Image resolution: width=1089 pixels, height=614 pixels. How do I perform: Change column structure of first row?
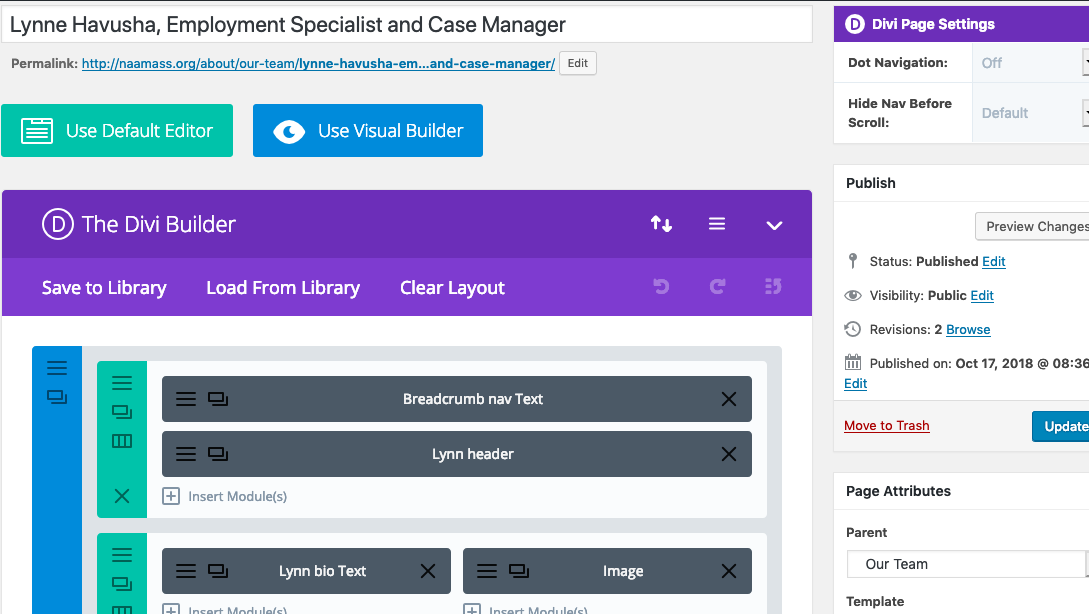point(122,441)
